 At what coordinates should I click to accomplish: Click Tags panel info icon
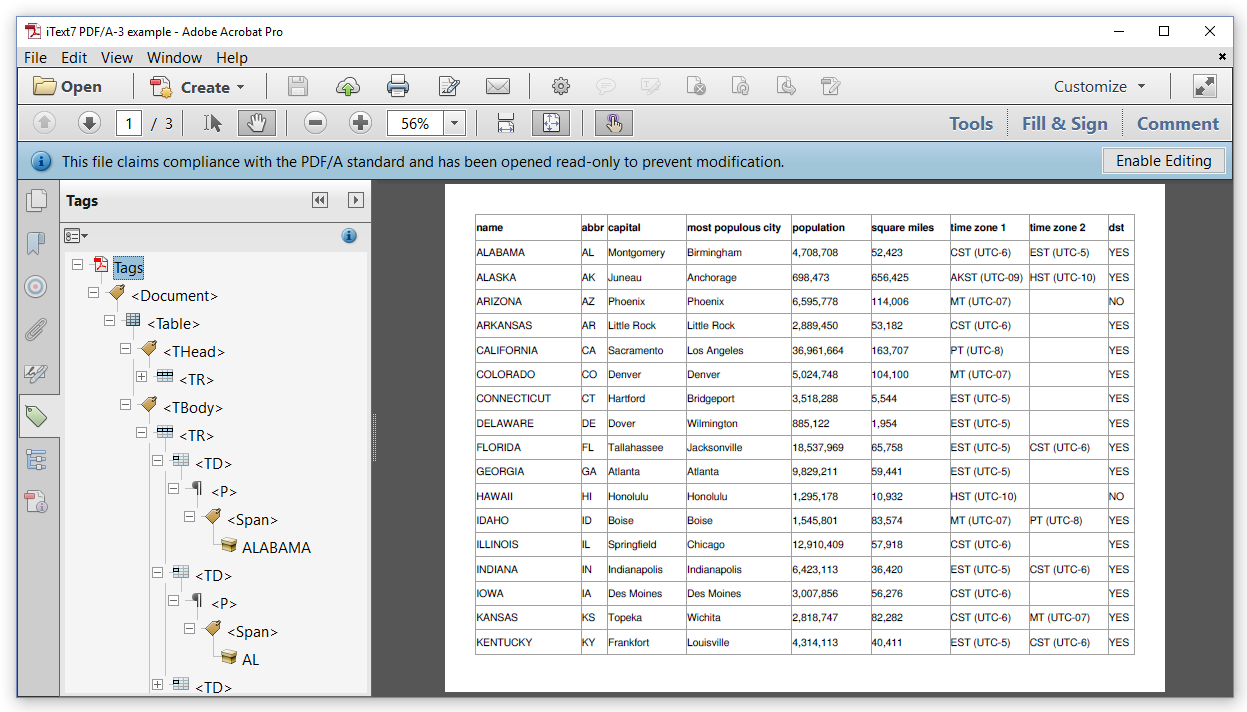(349, 236)
